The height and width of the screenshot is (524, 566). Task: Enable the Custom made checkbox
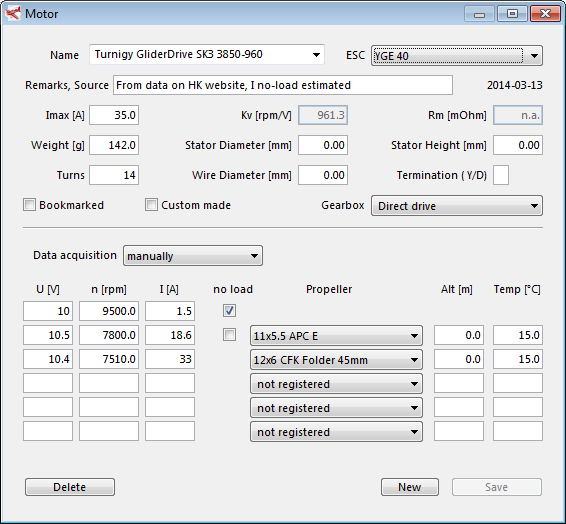coord(151,205)
